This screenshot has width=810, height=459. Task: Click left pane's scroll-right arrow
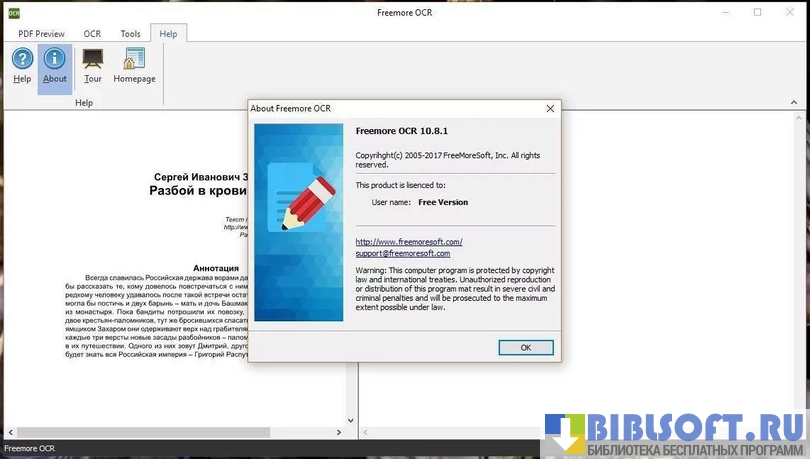(x=337, y=434)
